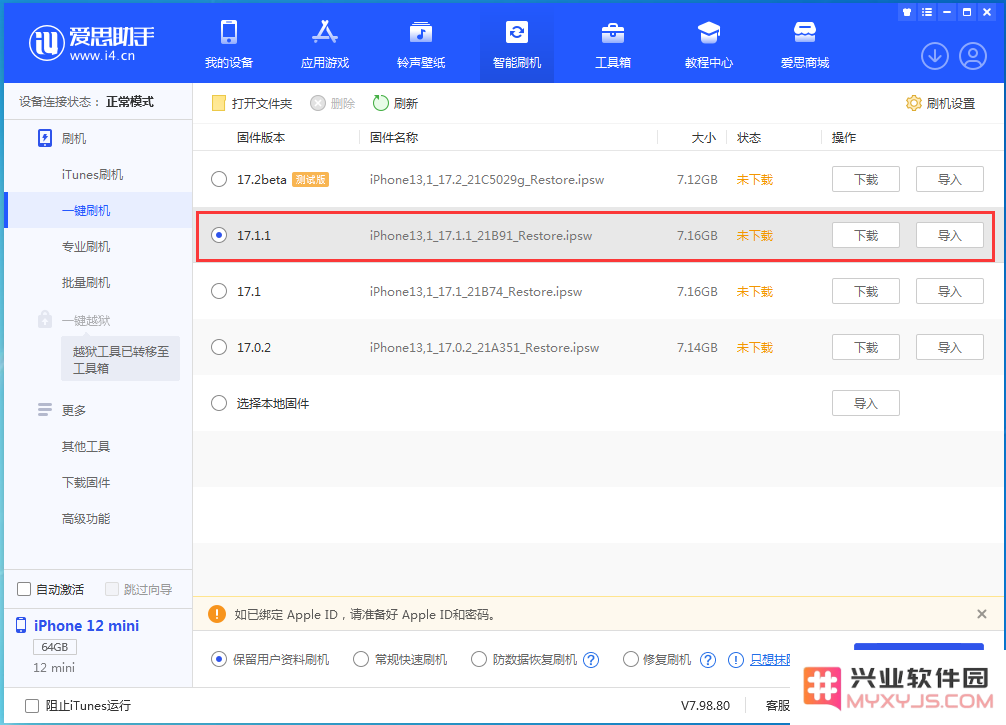This screenshot has height=725, width=1006.
Task: Click the 爱思助手 logo
Action: [x=92, y=44]
